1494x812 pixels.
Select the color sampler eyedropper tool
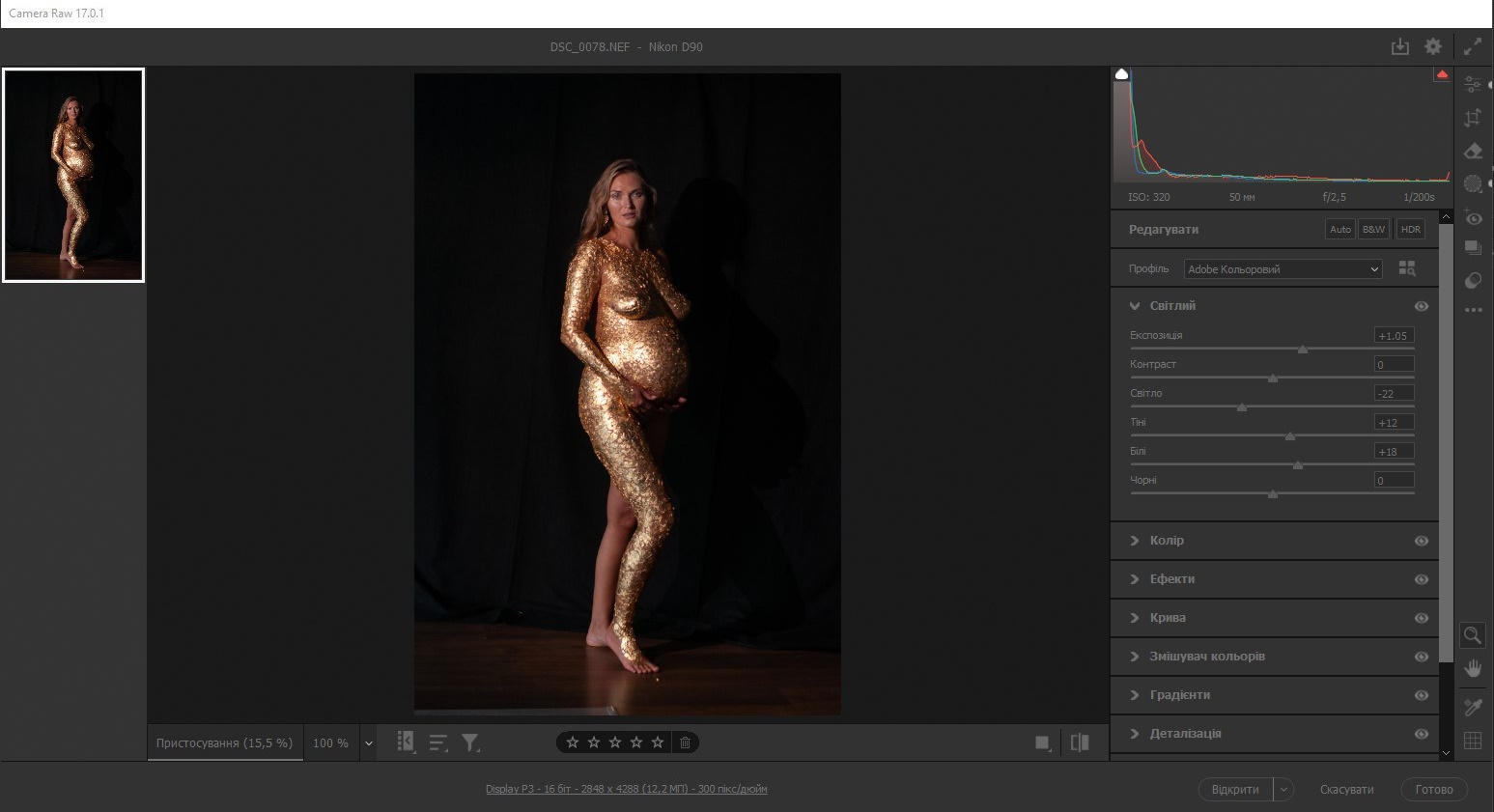pyautogui.click(x=1473, y=707)
